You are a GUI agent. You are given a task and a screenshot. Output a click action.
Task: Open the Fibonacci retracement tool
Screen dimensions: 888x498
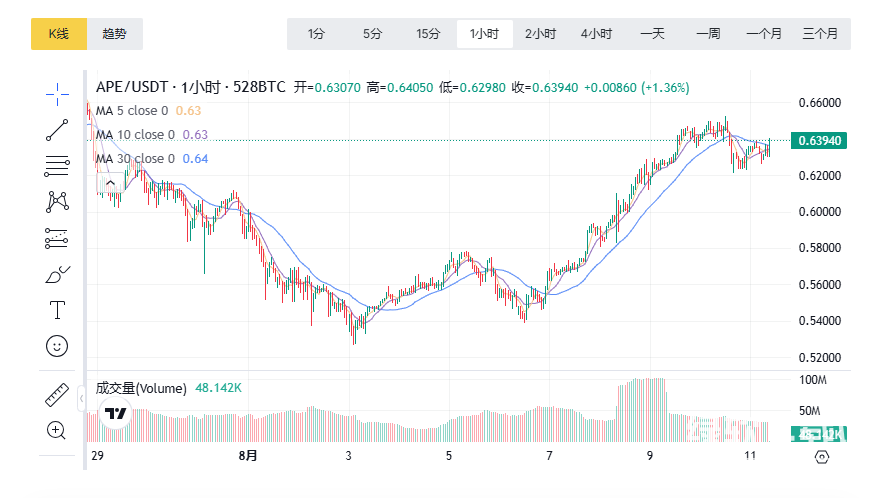(x=57, y=165)
